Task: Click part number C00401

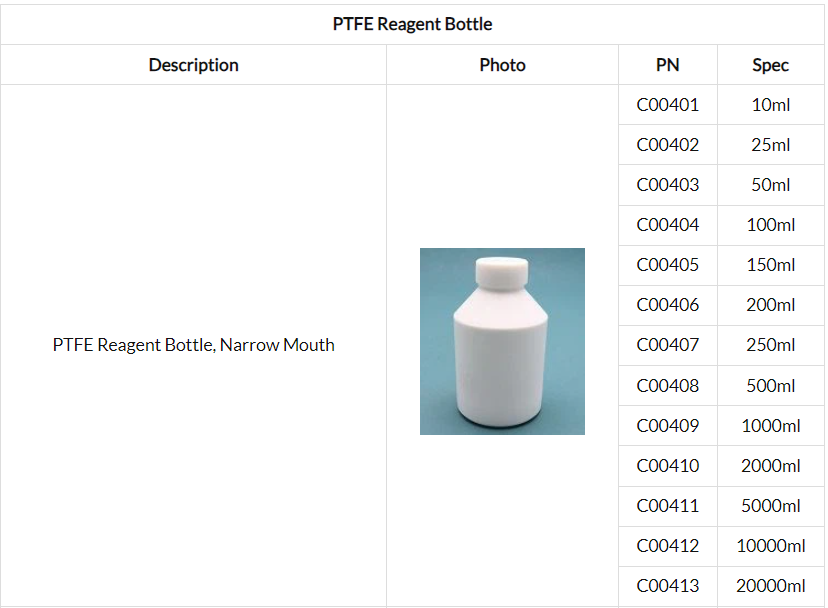Action: pyautogui.click(x=667, y=105)
